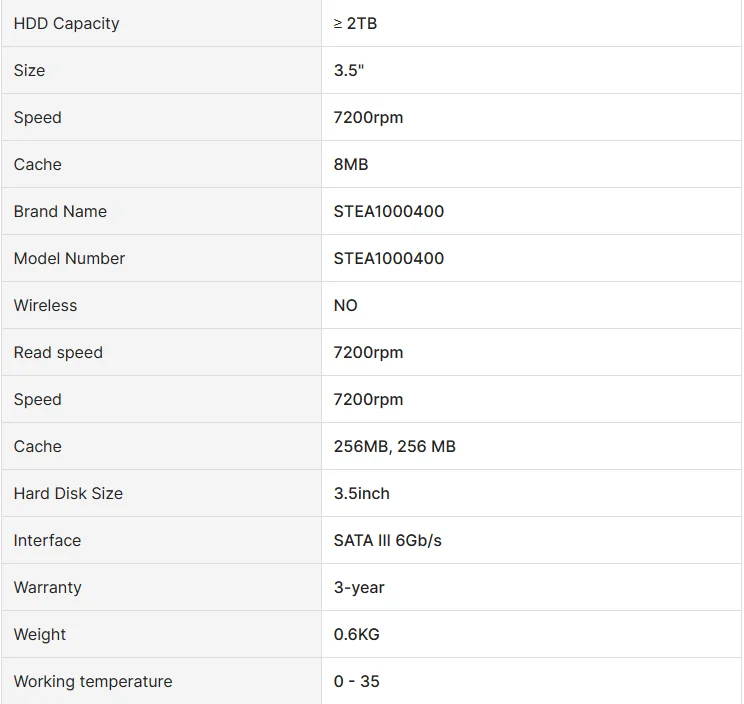Click the Brand Name label
The image size is (744, 704).
(x=60, y=211)
